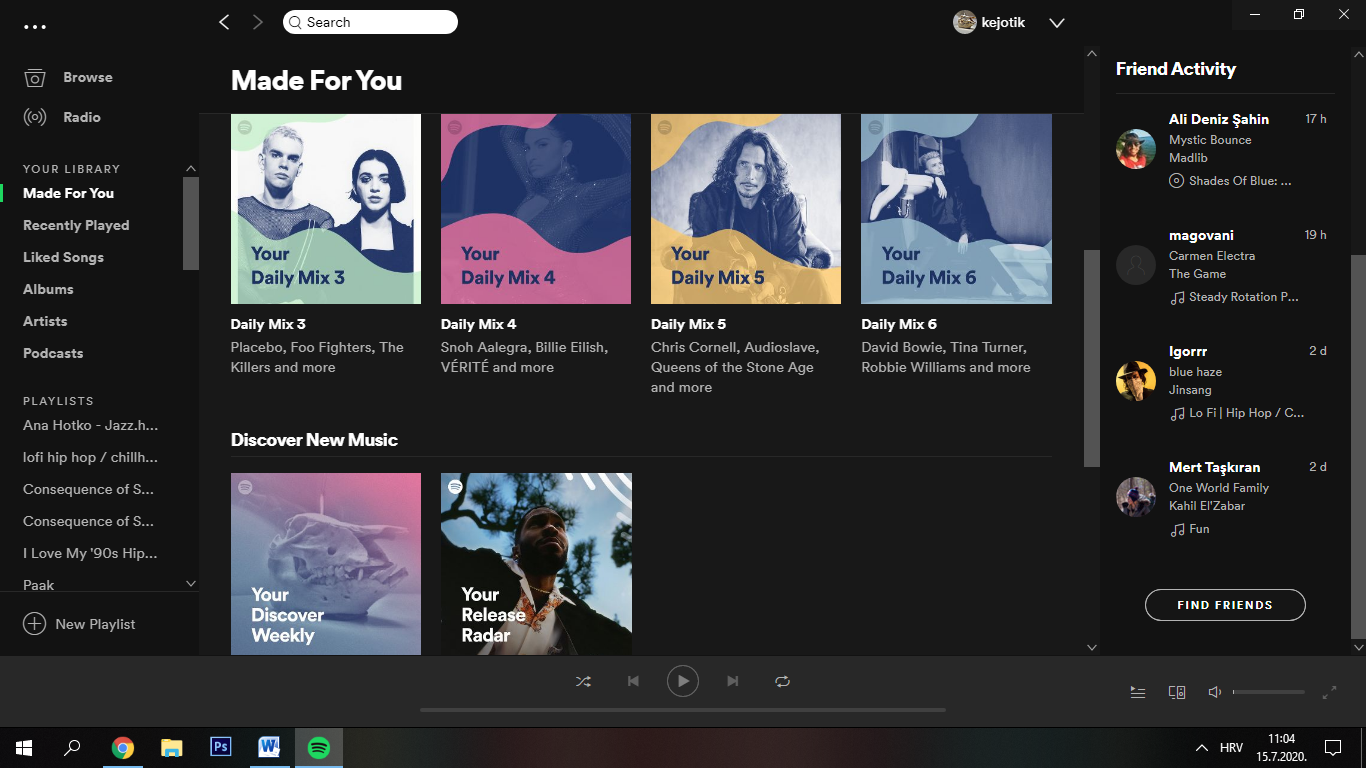Screen dimensions: 1366x768
Task: Click the back navigation arrow
Action: 224,22
